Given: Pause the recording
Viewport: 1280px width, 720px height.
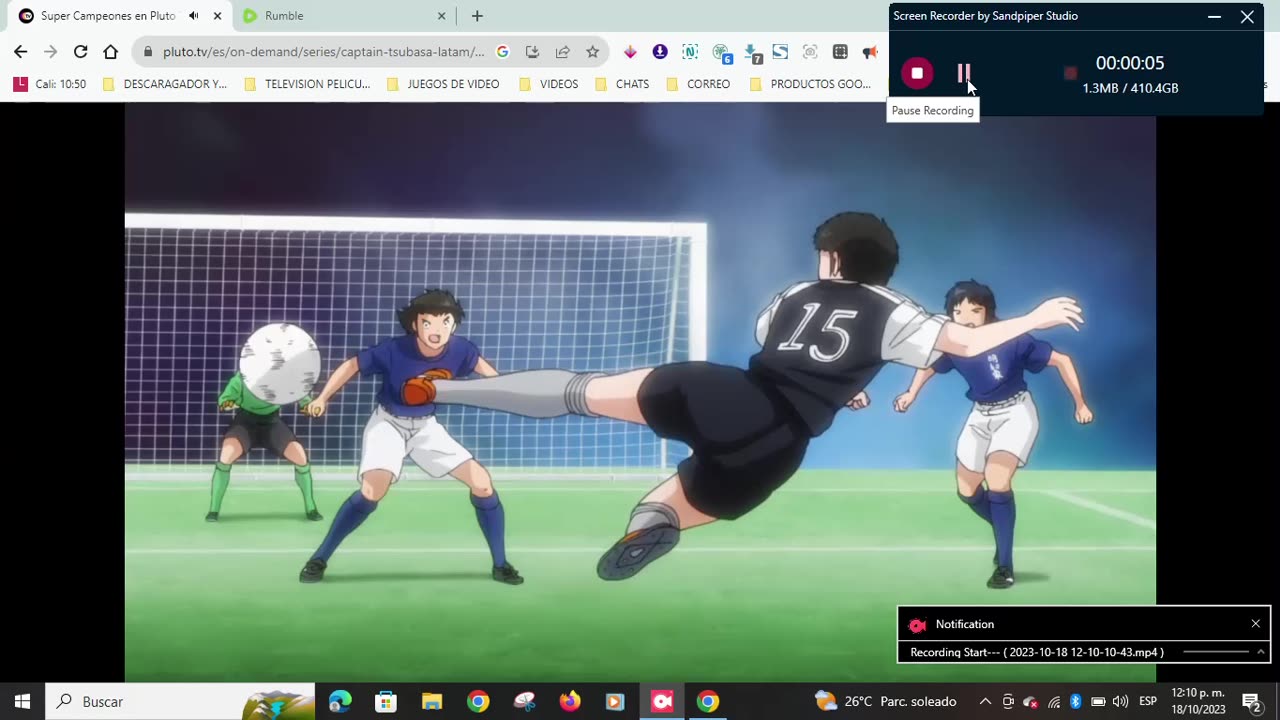Looking at the screenshot, I should (x=963, y=73).
